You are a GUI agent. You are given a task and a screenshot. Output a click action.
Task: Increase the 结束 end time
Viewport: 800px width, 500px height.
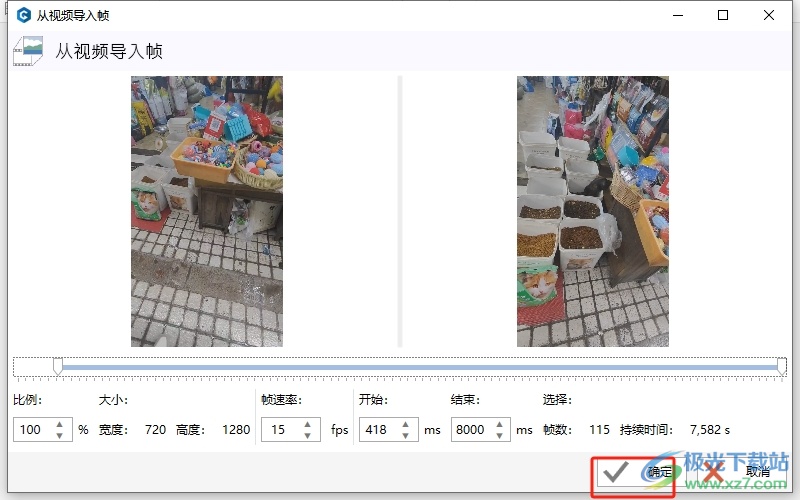(499, 424)
